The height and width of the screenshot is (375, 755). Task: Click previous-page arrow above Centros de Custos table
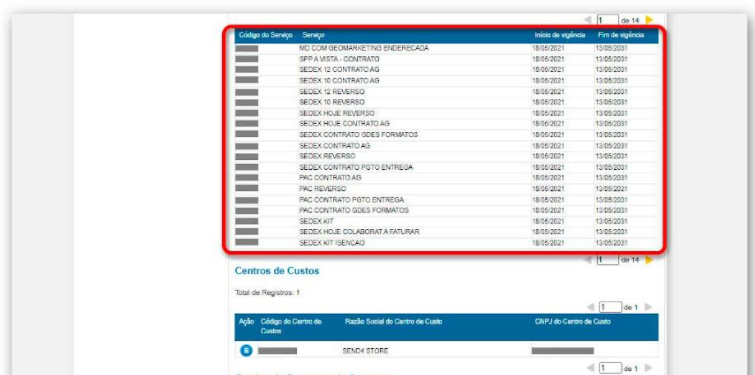[590, 307]
